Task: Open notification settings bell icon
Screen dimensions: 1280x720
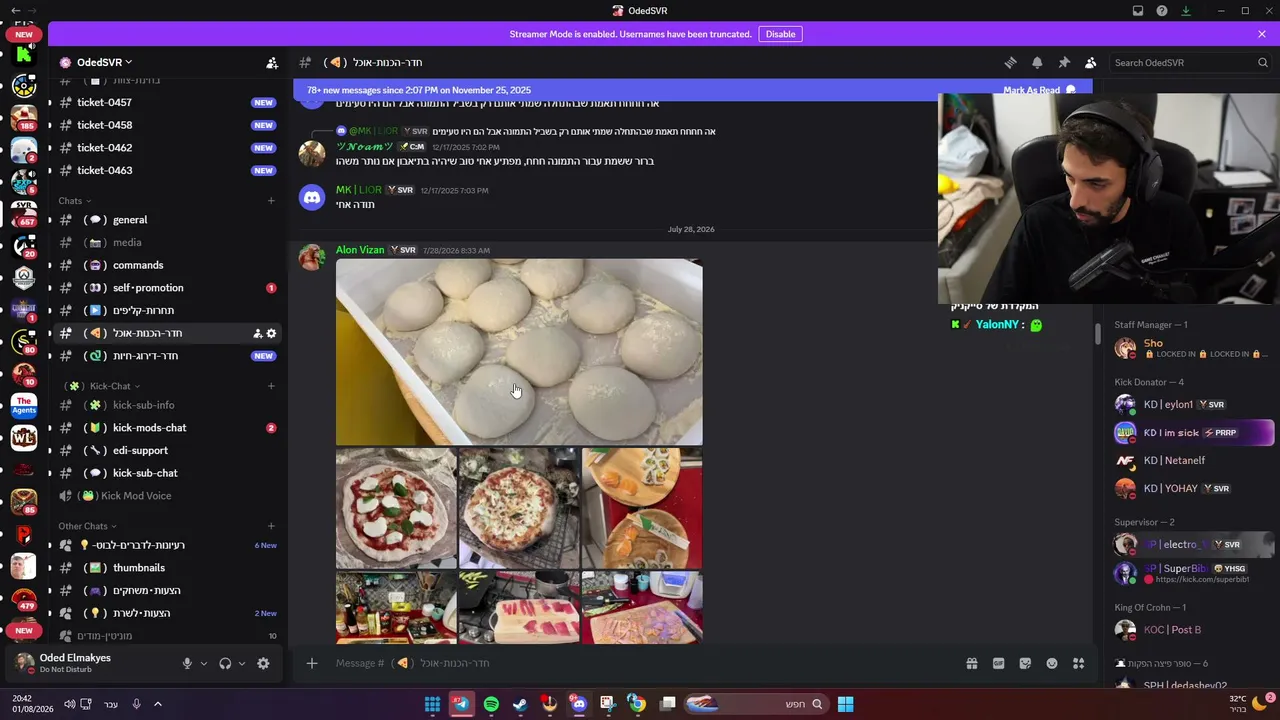Action: [1037, 62]
